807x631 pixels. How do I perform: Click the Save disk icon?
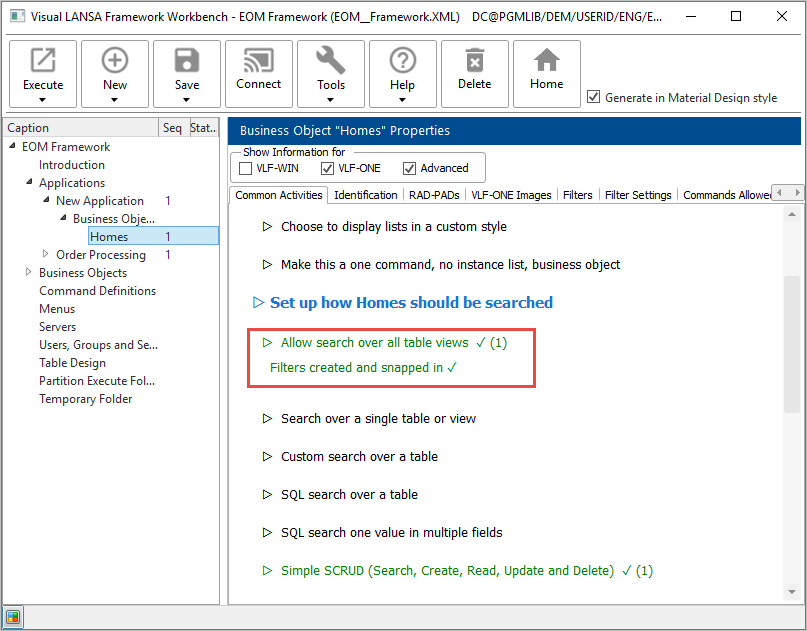tap(187, 62)
